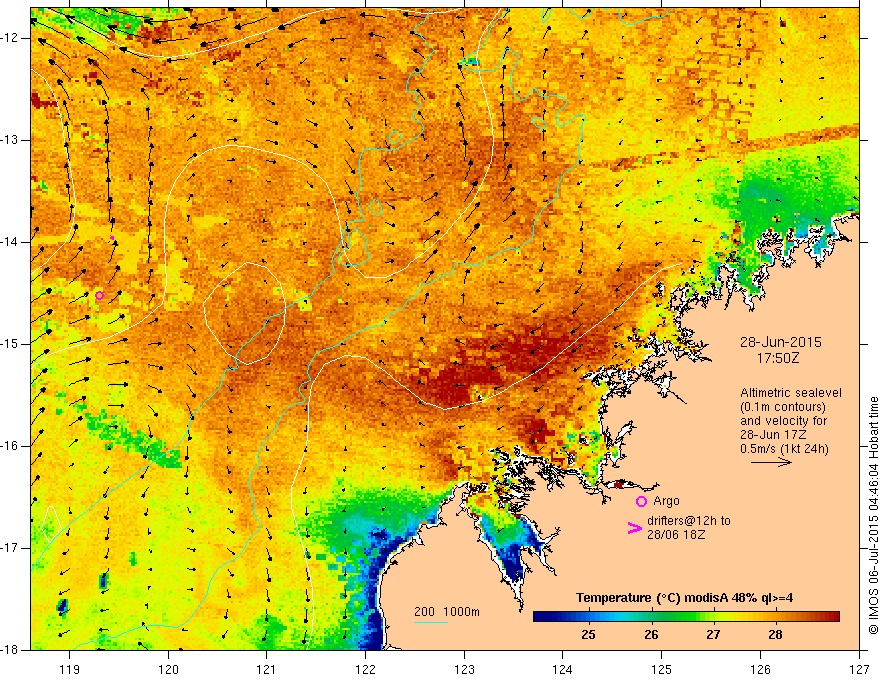Click the 27 label under the color bar
The width and height of the screenshot is (880, 680).
(x=713, y=635)
